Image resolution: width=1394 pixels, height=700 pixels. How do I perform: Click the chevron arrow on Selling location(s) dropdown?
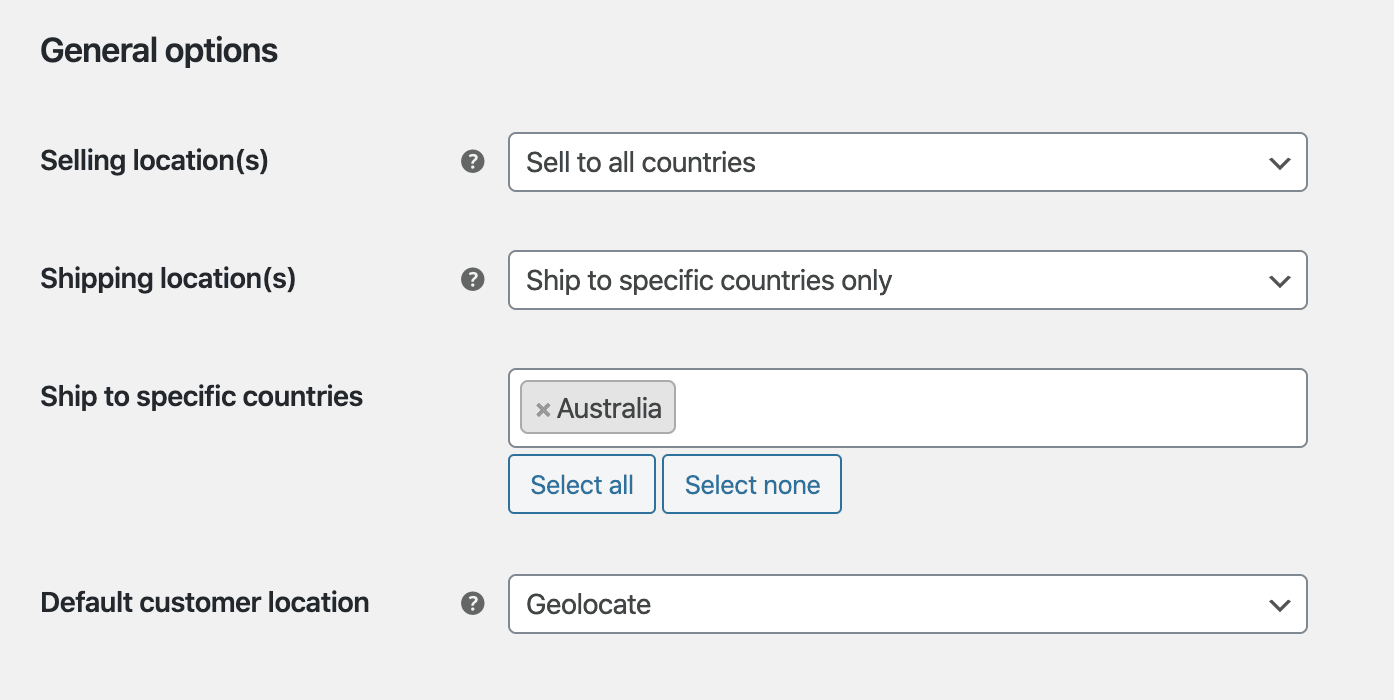click(x=1279, y=163)
